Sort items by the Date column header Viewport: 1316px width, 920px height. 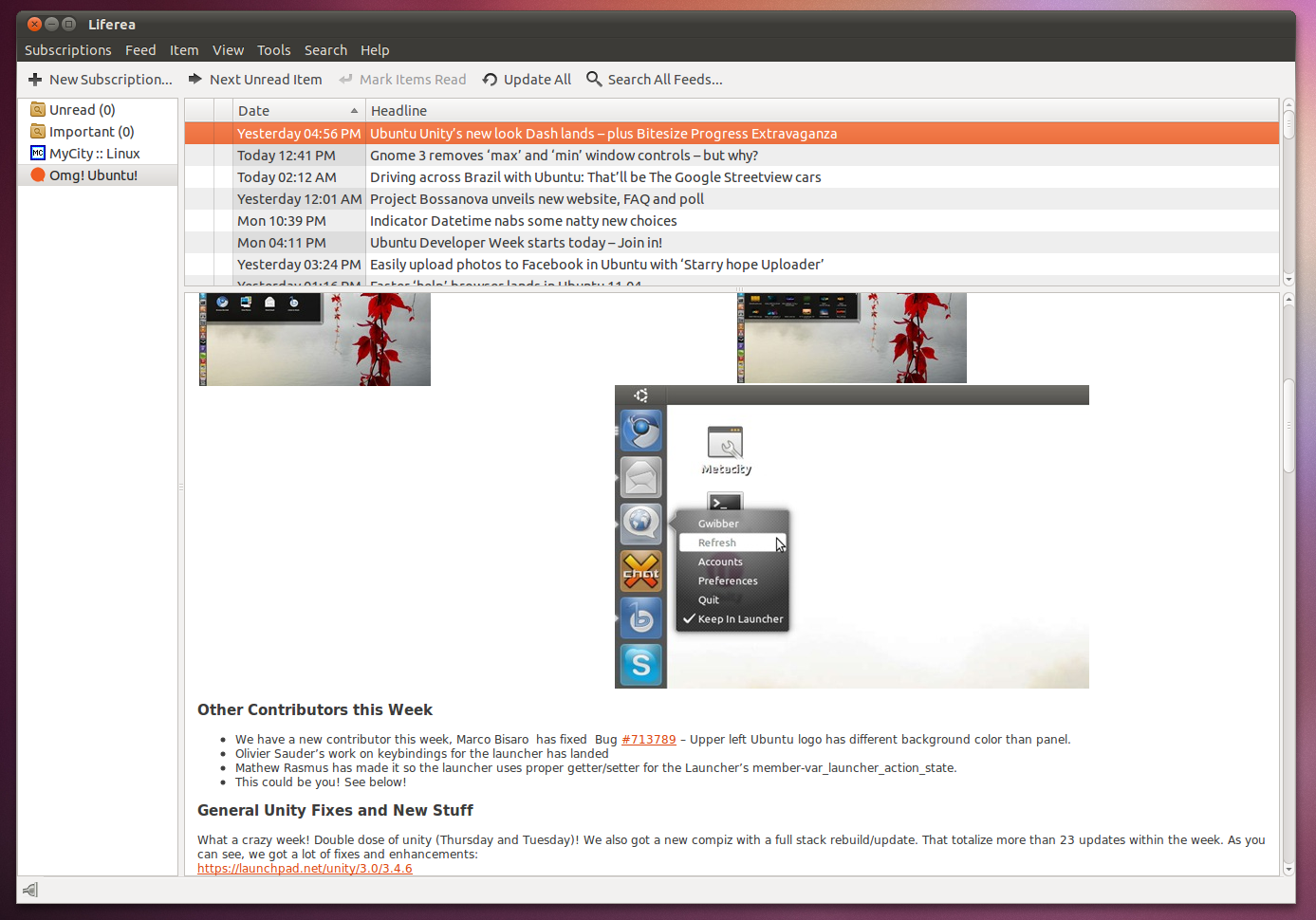pyautogui.click(x=299, y=111)
